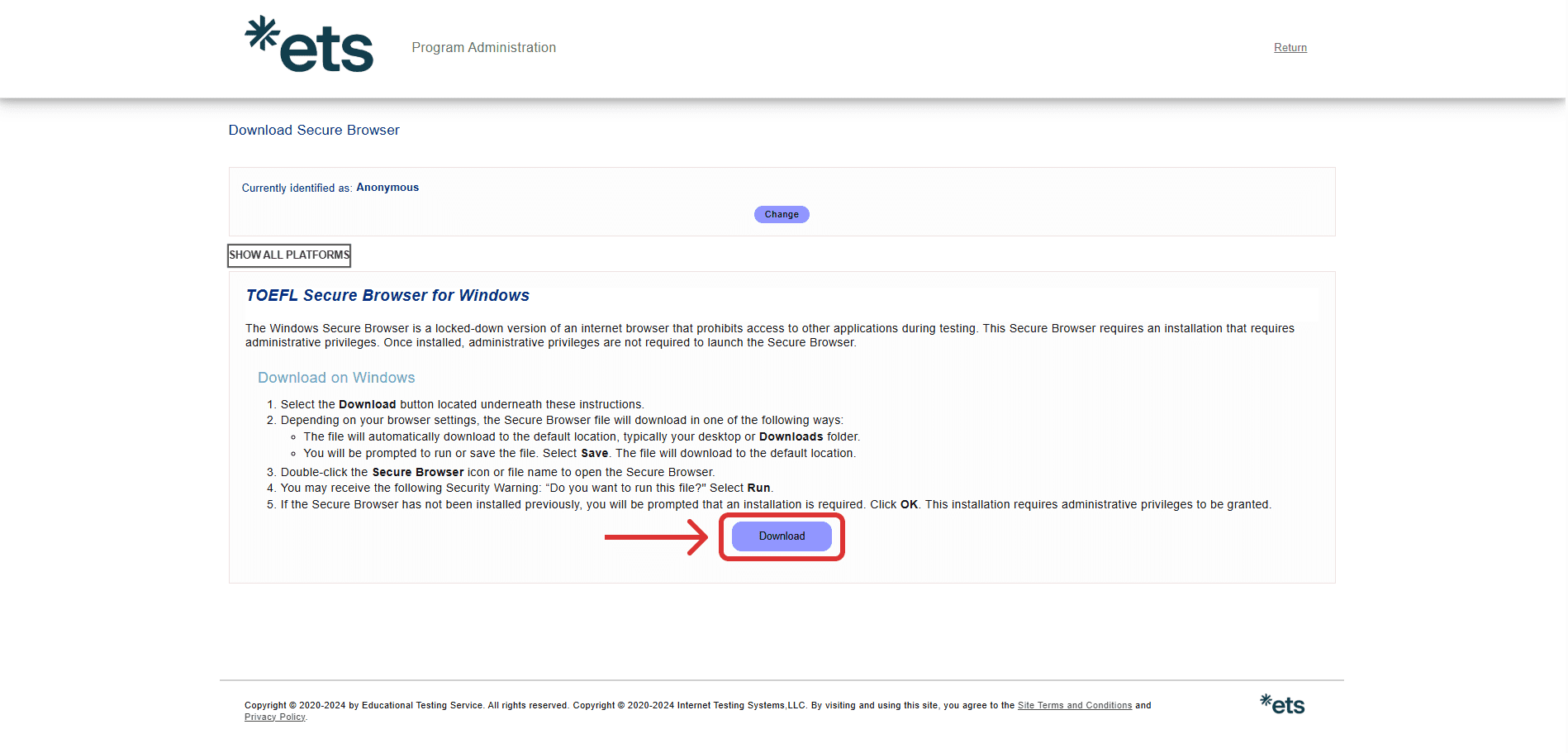
Task: Click the Download Secure Browser page title
Action: tap(314, 131)
